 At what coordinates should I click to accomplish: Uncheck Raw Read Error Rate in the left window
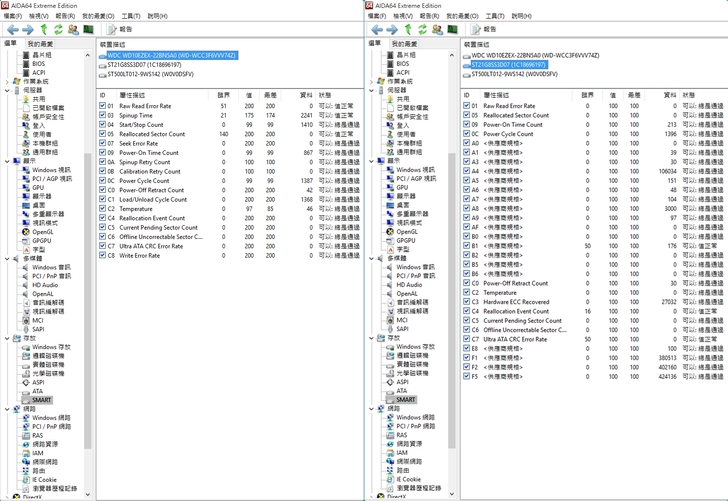coord(103,106)
